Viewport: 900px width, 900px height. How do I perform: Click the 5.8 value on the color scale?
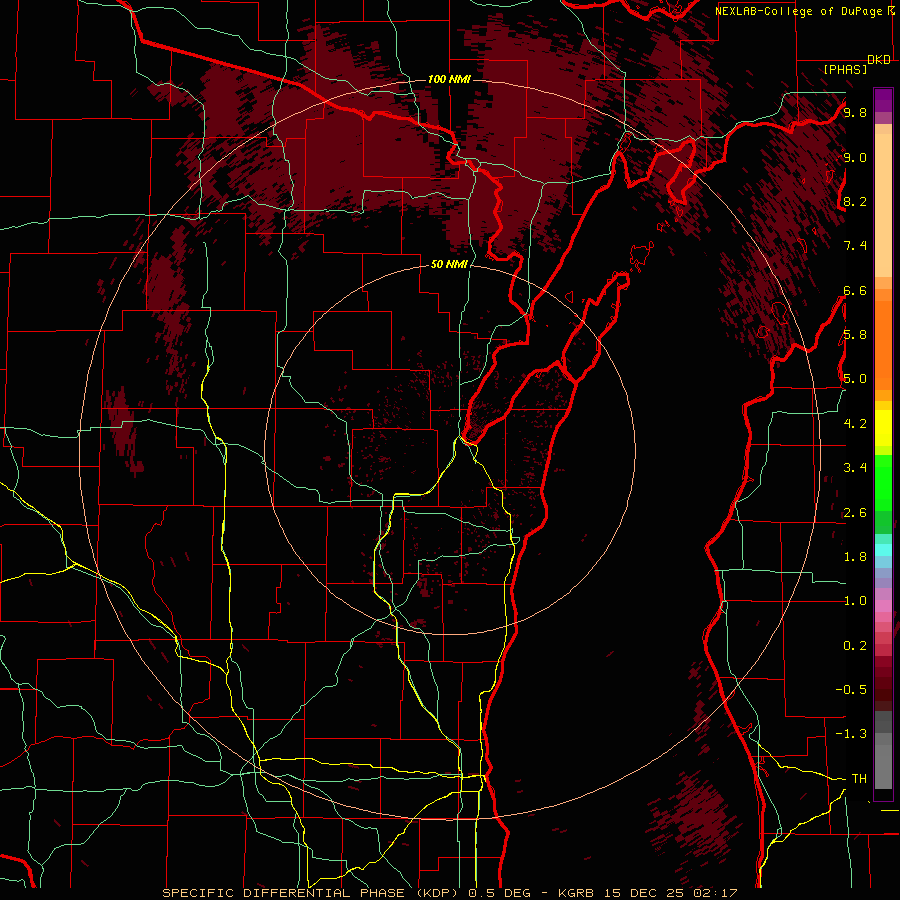855,335
